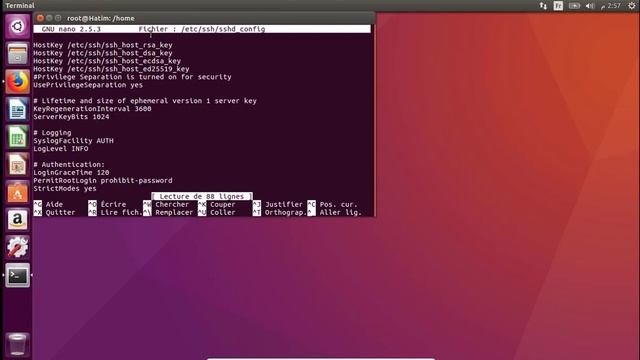Open the network connections indicator
The image size is (640, 360).
(543, 6)
